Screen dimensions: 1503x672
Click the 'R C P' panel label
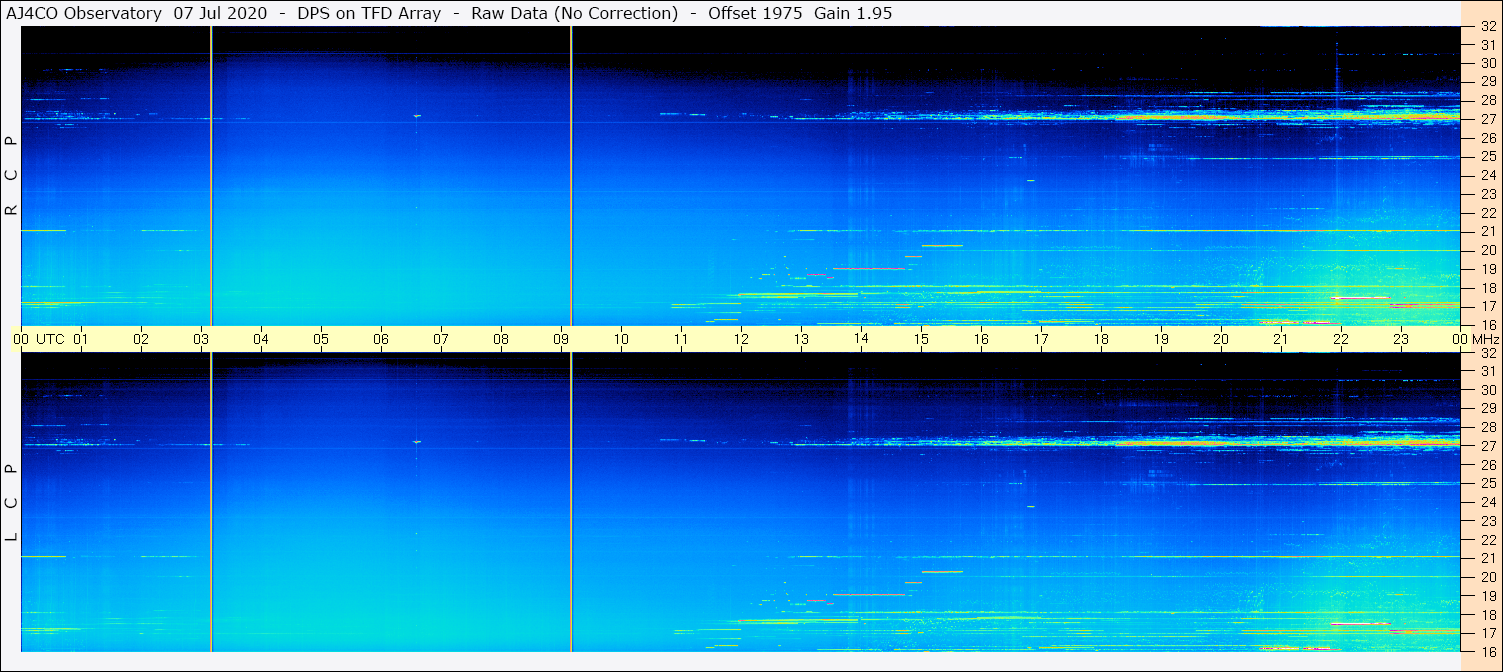12,176
